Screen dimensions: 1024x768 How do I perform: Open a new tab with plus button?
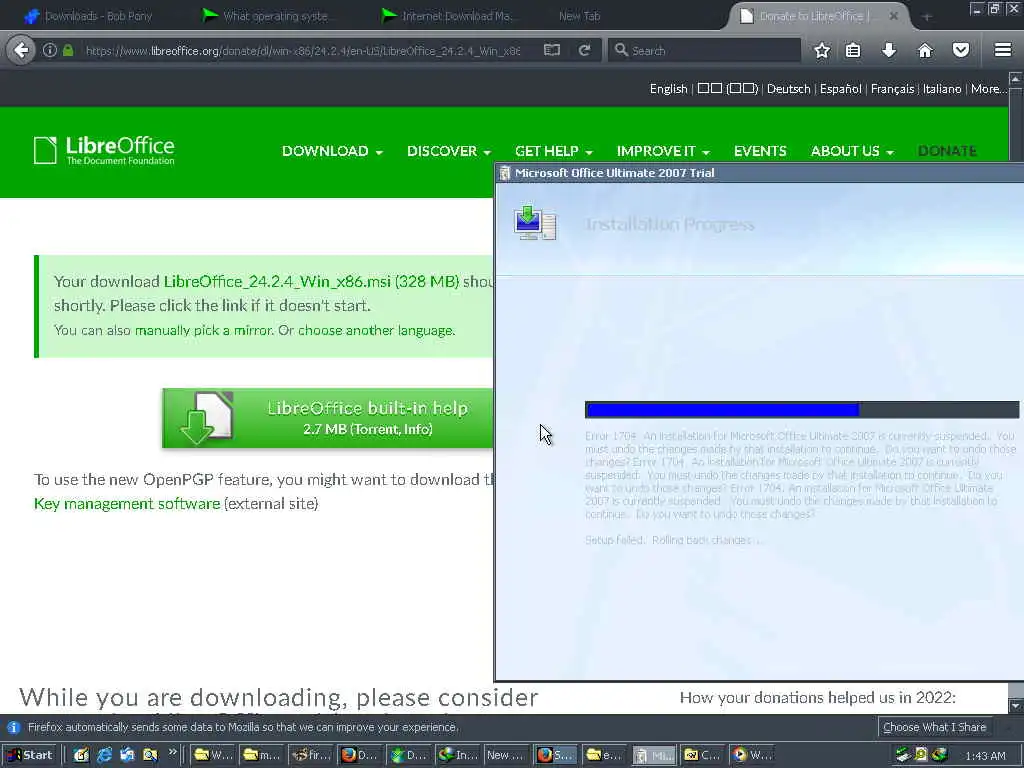pyautogui.click(x=926, y=16)
